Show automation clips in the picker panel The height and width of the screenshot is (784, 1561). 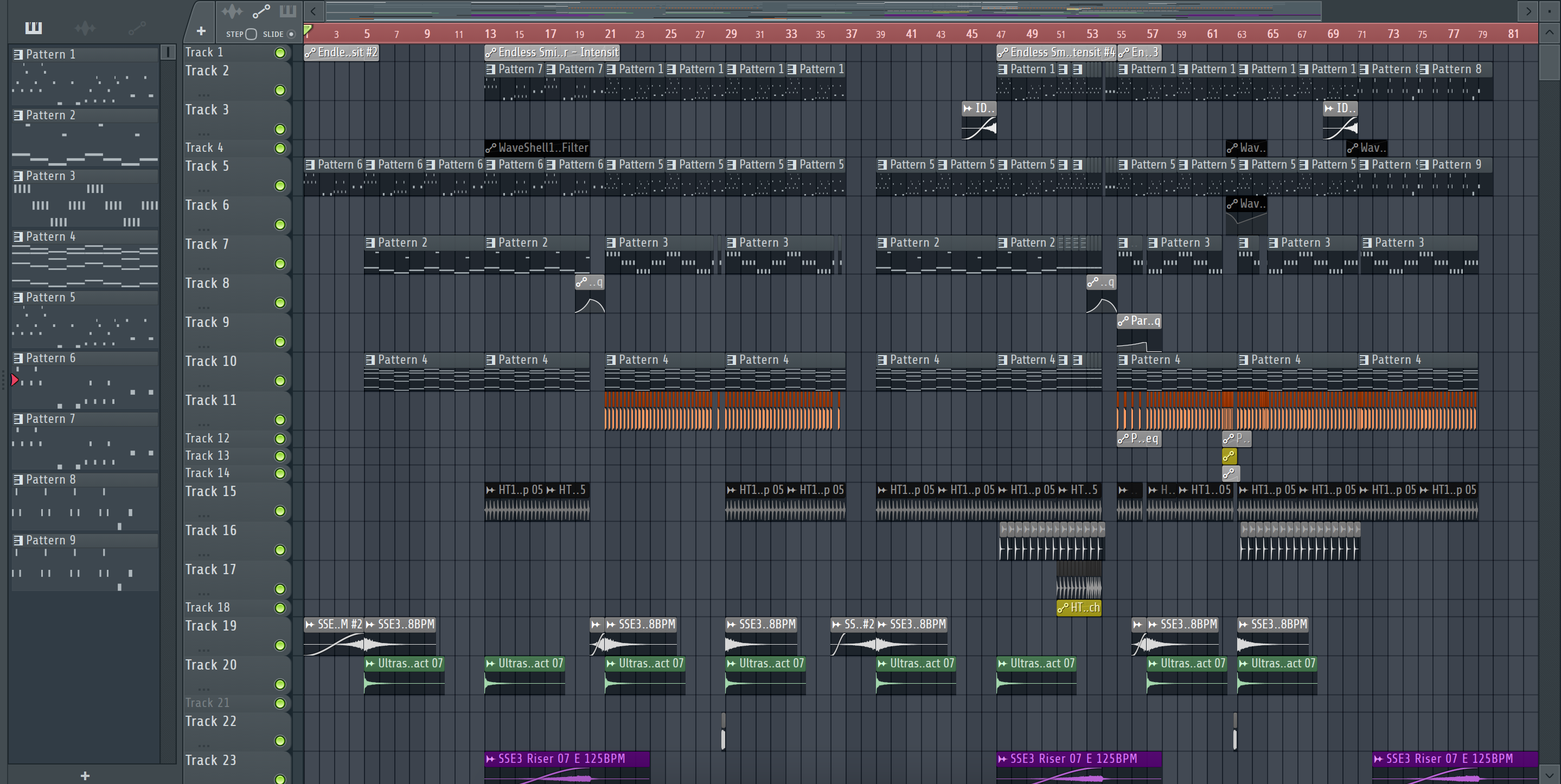[137, 27]
